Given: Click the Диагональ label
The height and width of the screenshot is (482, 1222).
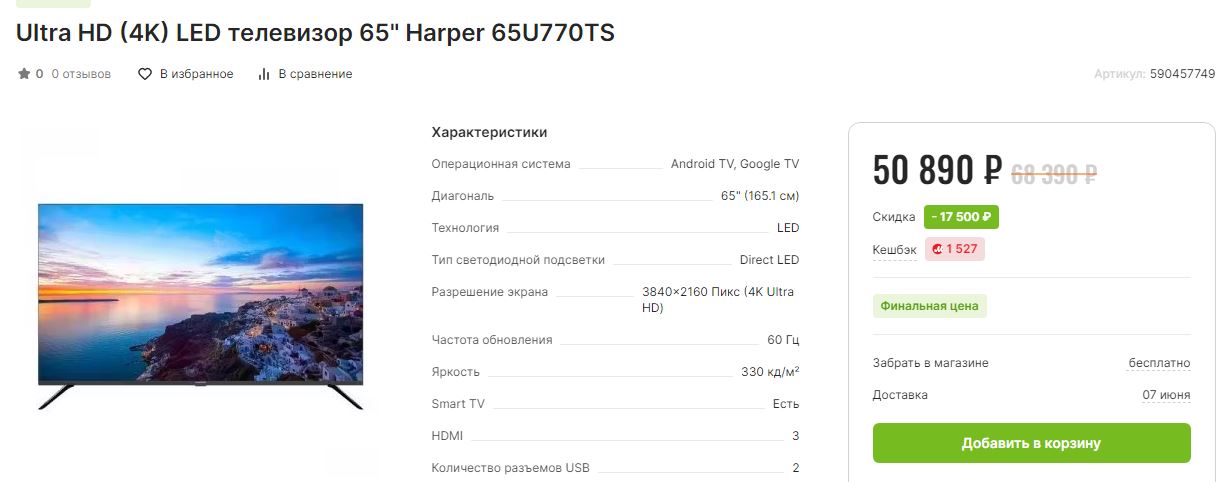Looking at the screenshot, I should point(462,196).
